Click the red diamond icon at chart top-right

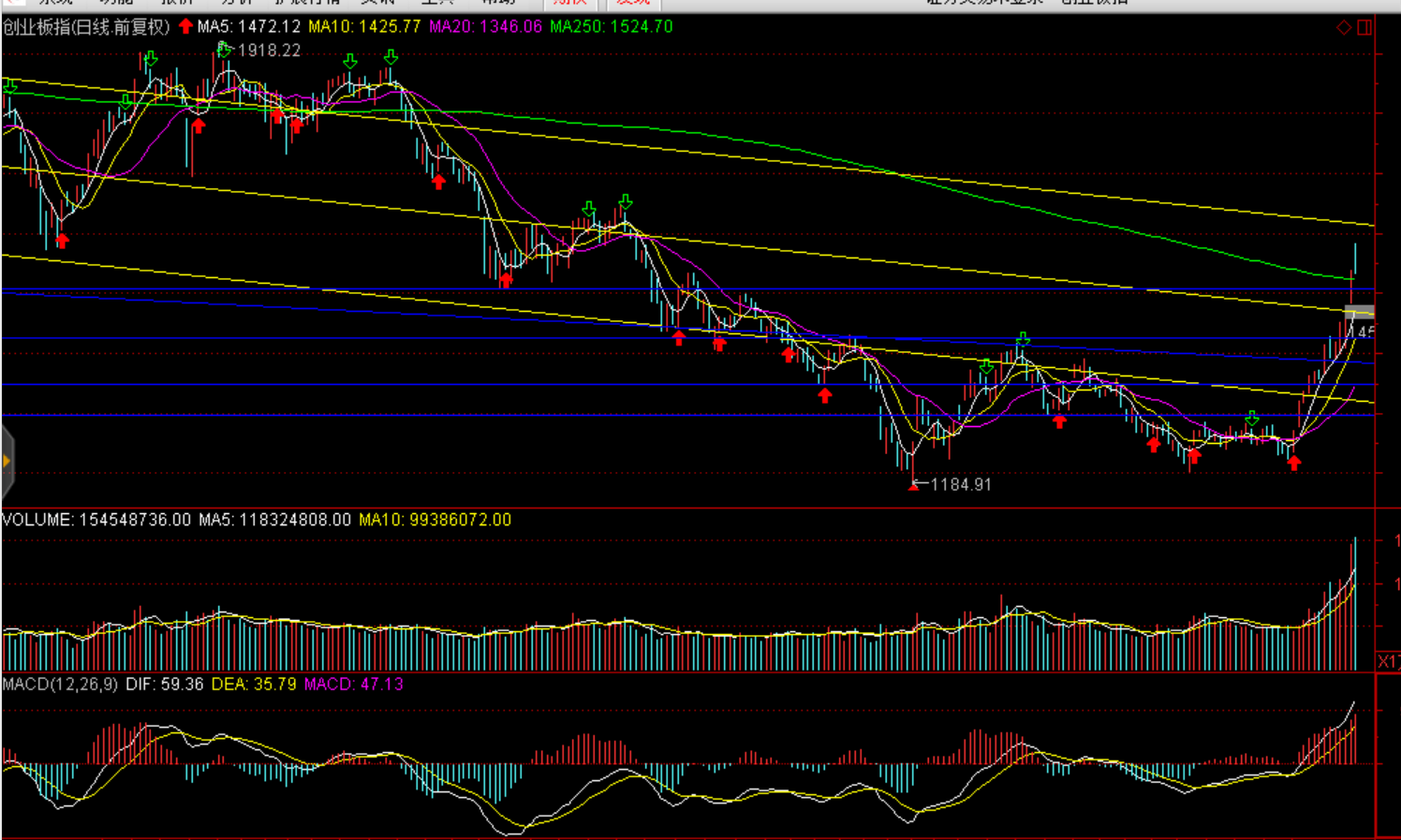point(1344,27)
